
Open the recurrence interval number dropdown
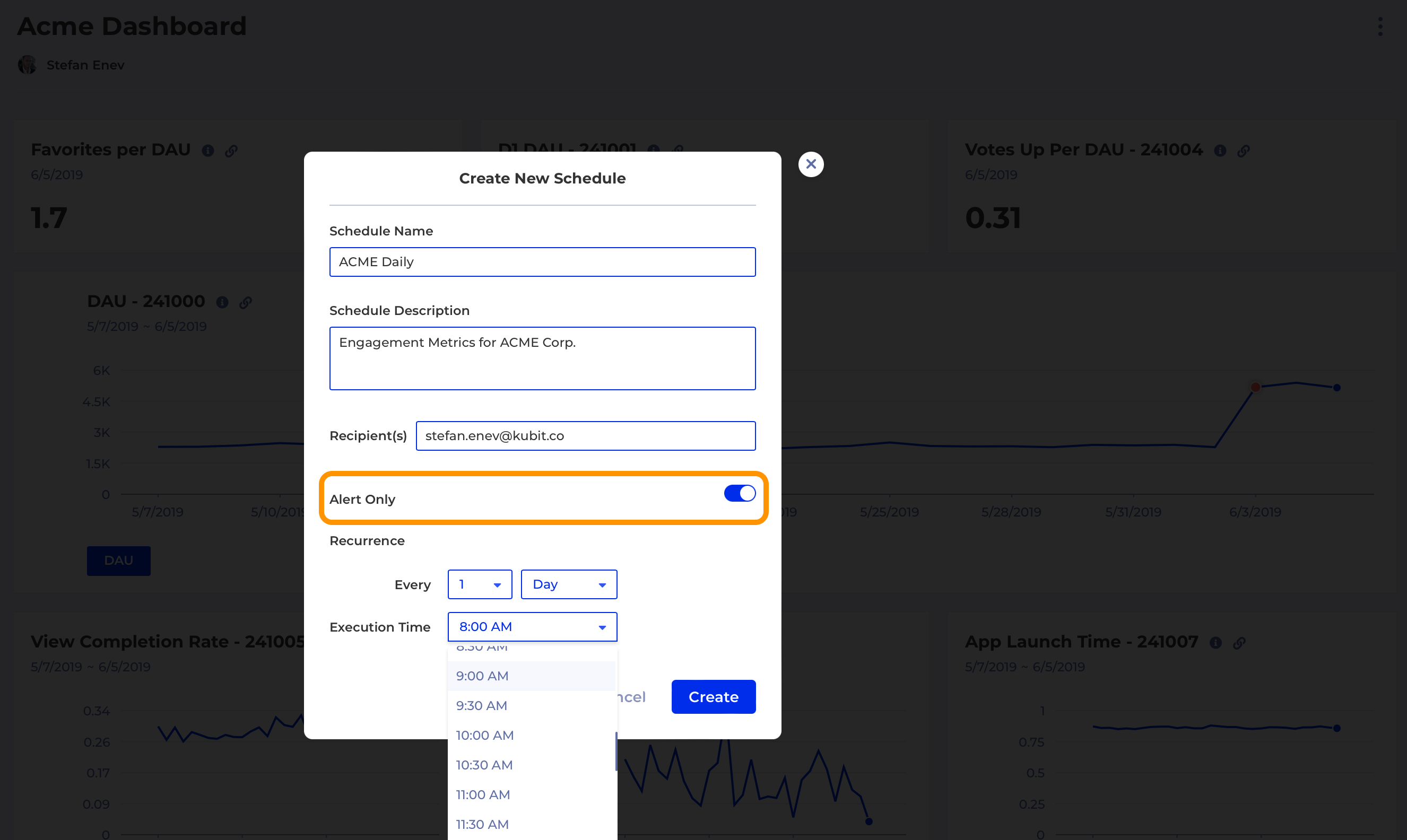[x=480, y=584]
